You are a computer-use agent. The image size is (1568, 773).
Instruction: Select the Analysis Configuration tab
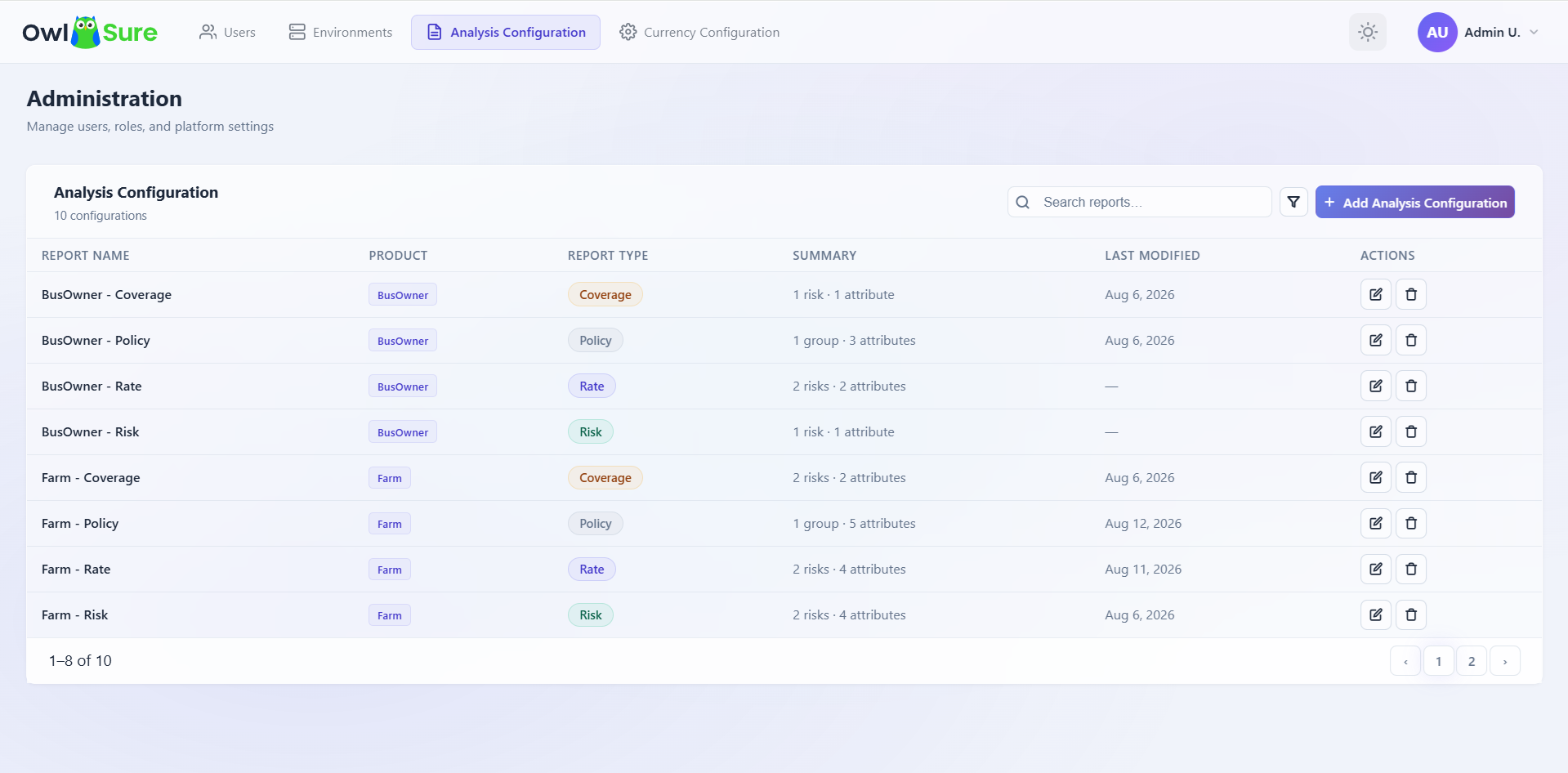[x=506, y=32]
